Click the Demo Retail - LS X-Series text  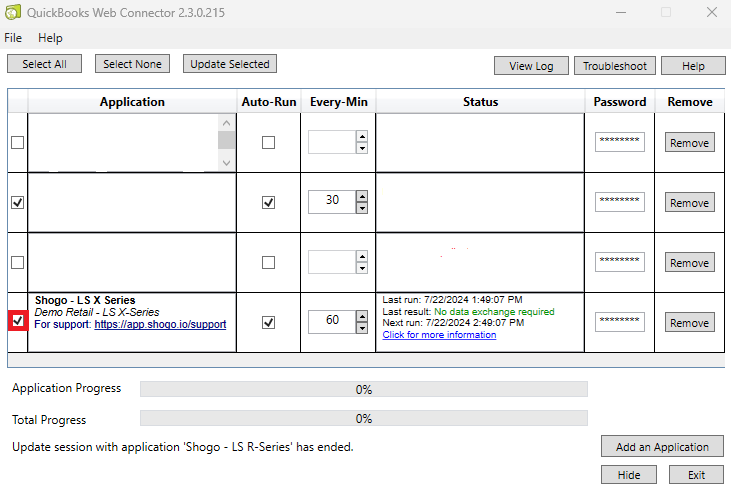97,312
